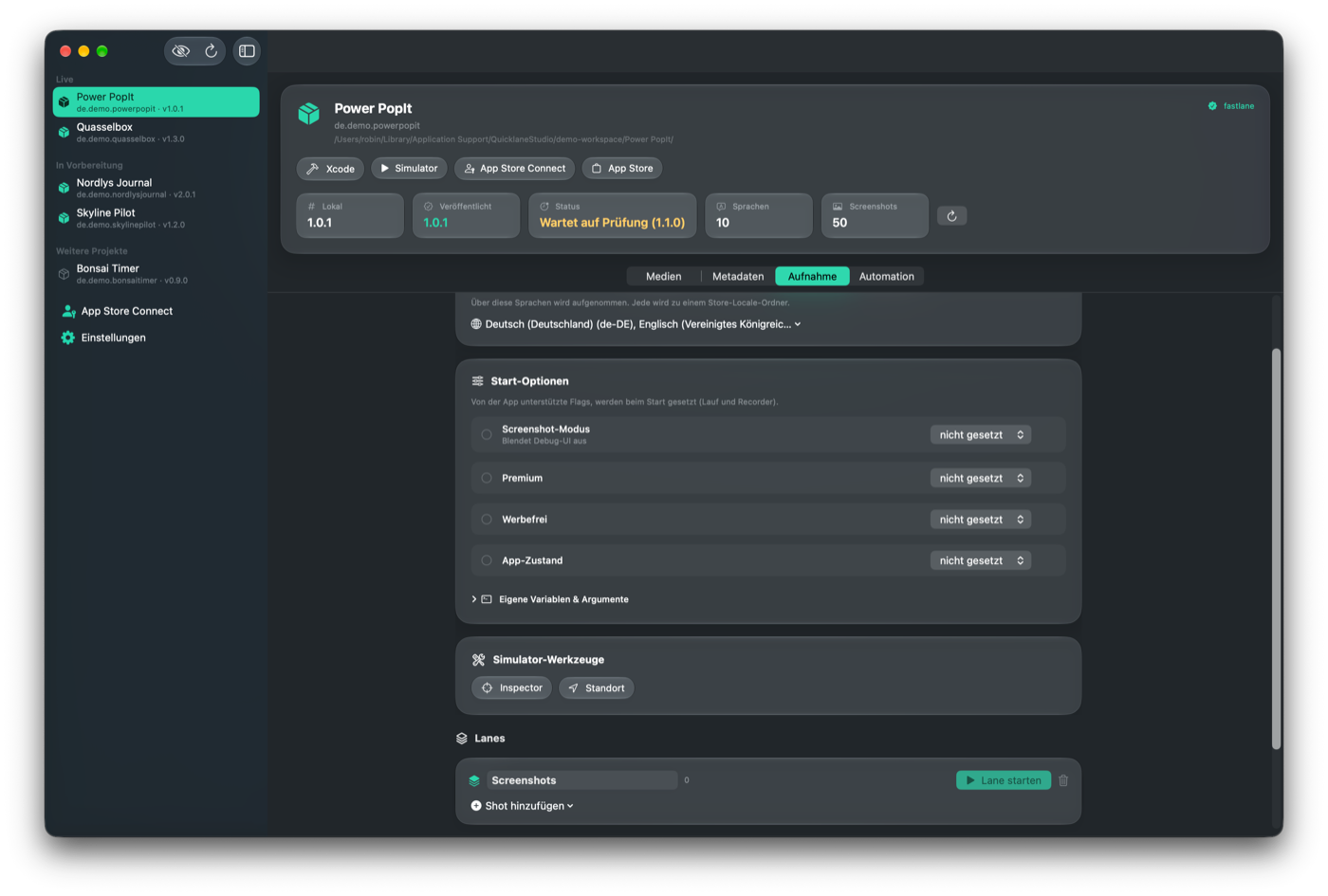
Task: Open the Automation tab
Action: (x=887, y=277)
